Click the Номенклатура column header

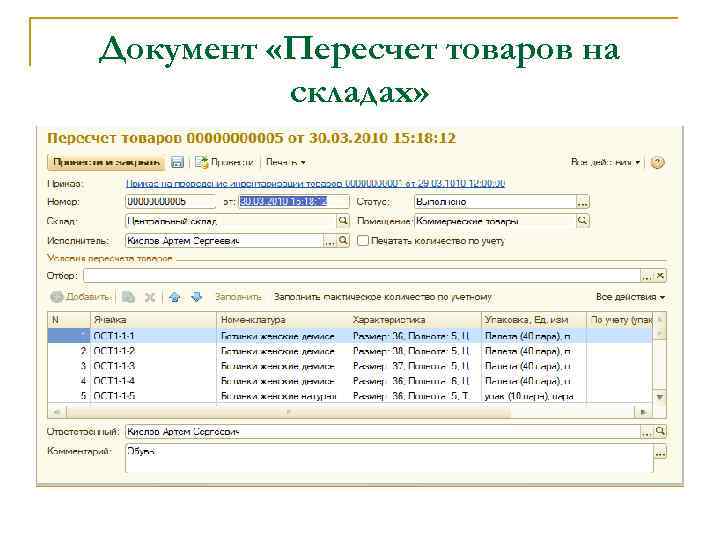(x=282, y=320)
